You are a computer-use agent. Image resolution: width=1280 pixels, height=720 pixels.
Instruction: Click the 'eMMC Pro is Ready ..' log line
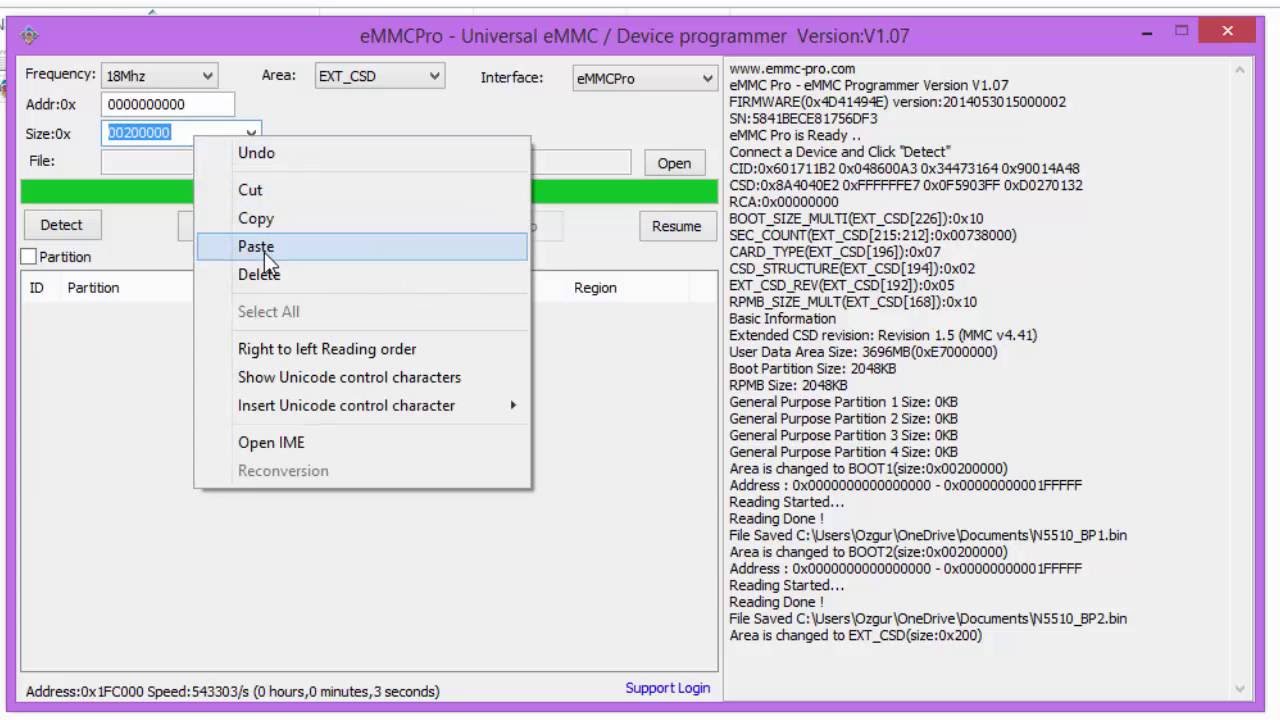coord(795,135)
